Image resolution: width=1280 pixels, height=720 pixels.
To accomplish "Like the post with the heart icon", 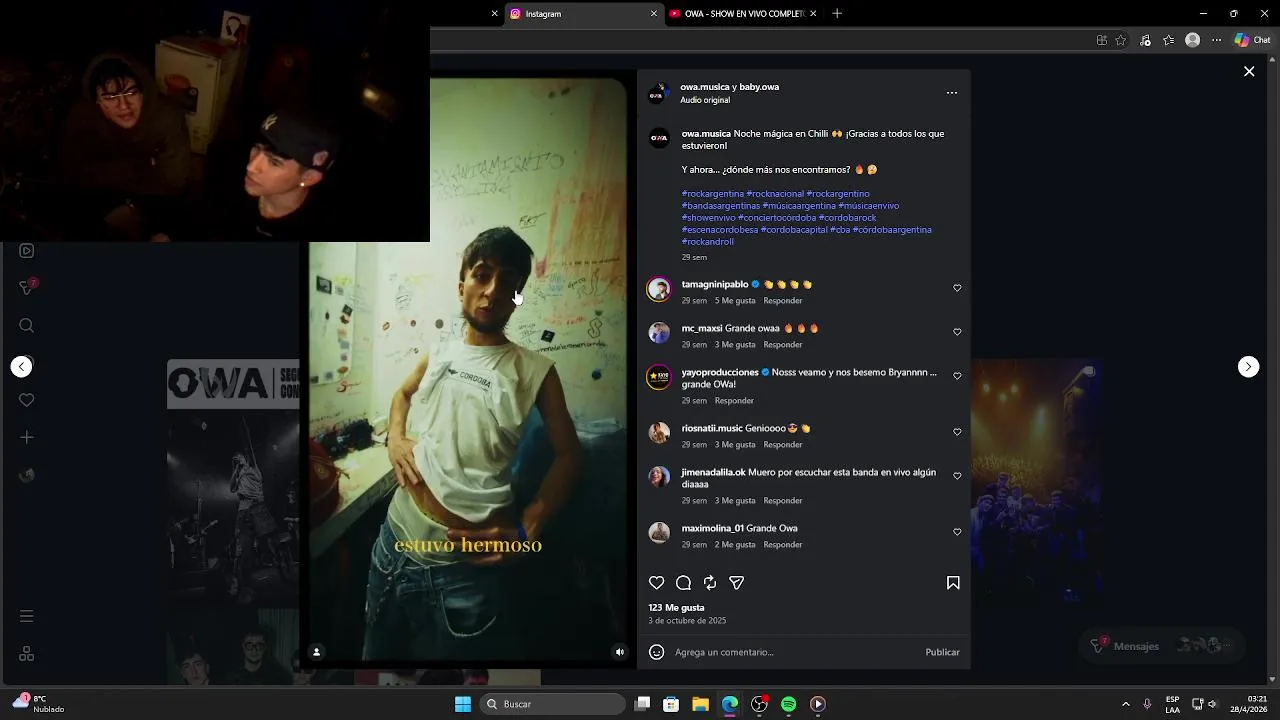I will pyautogui.click(x=657, y=583).
